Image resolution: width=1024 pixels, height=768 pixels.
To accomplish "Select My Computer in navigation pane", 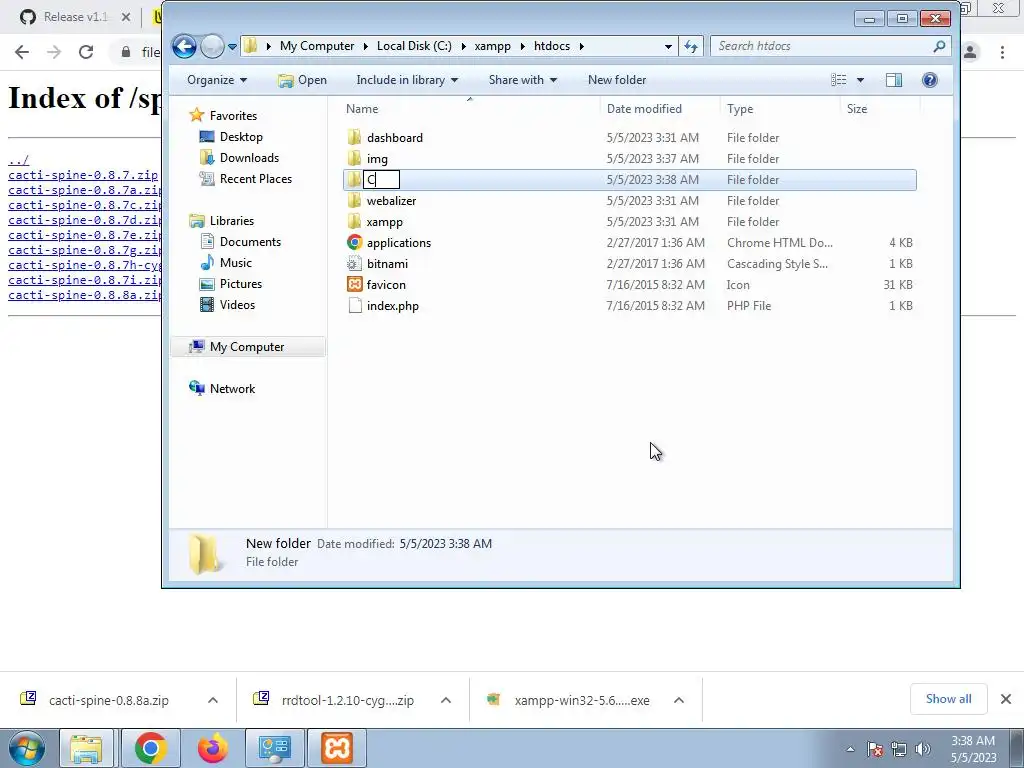I will (247, 347).
